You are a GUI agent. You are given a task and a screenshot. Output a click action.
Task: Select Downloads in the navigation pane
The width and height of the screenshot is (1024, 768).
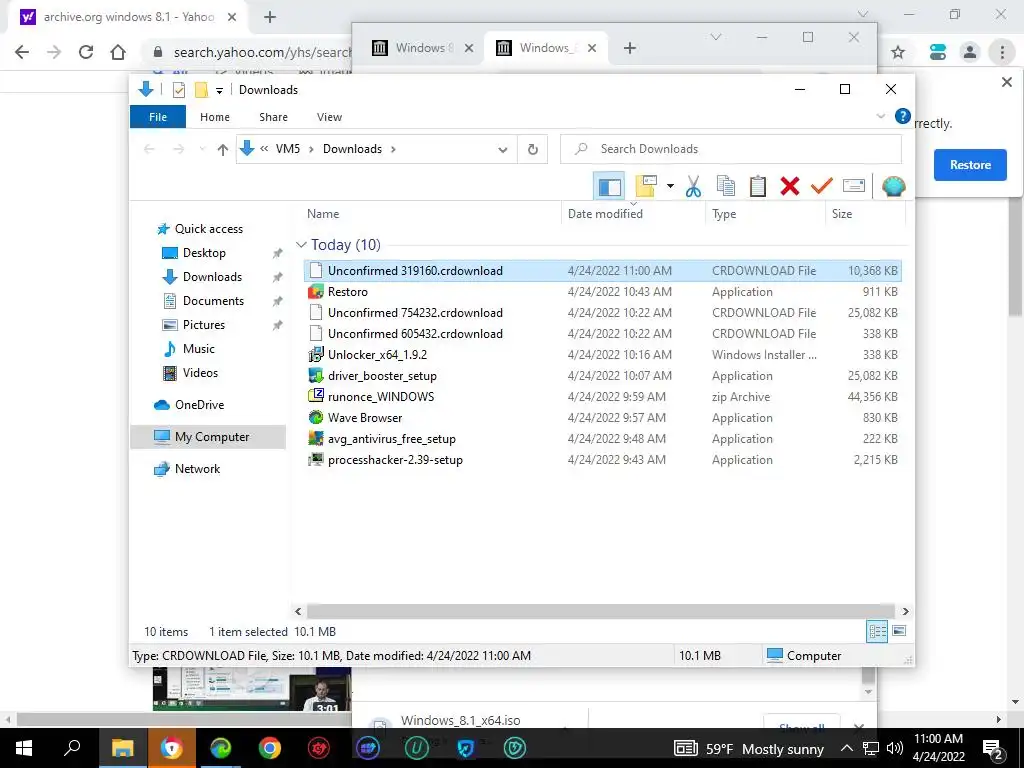[x=212, y=277]
